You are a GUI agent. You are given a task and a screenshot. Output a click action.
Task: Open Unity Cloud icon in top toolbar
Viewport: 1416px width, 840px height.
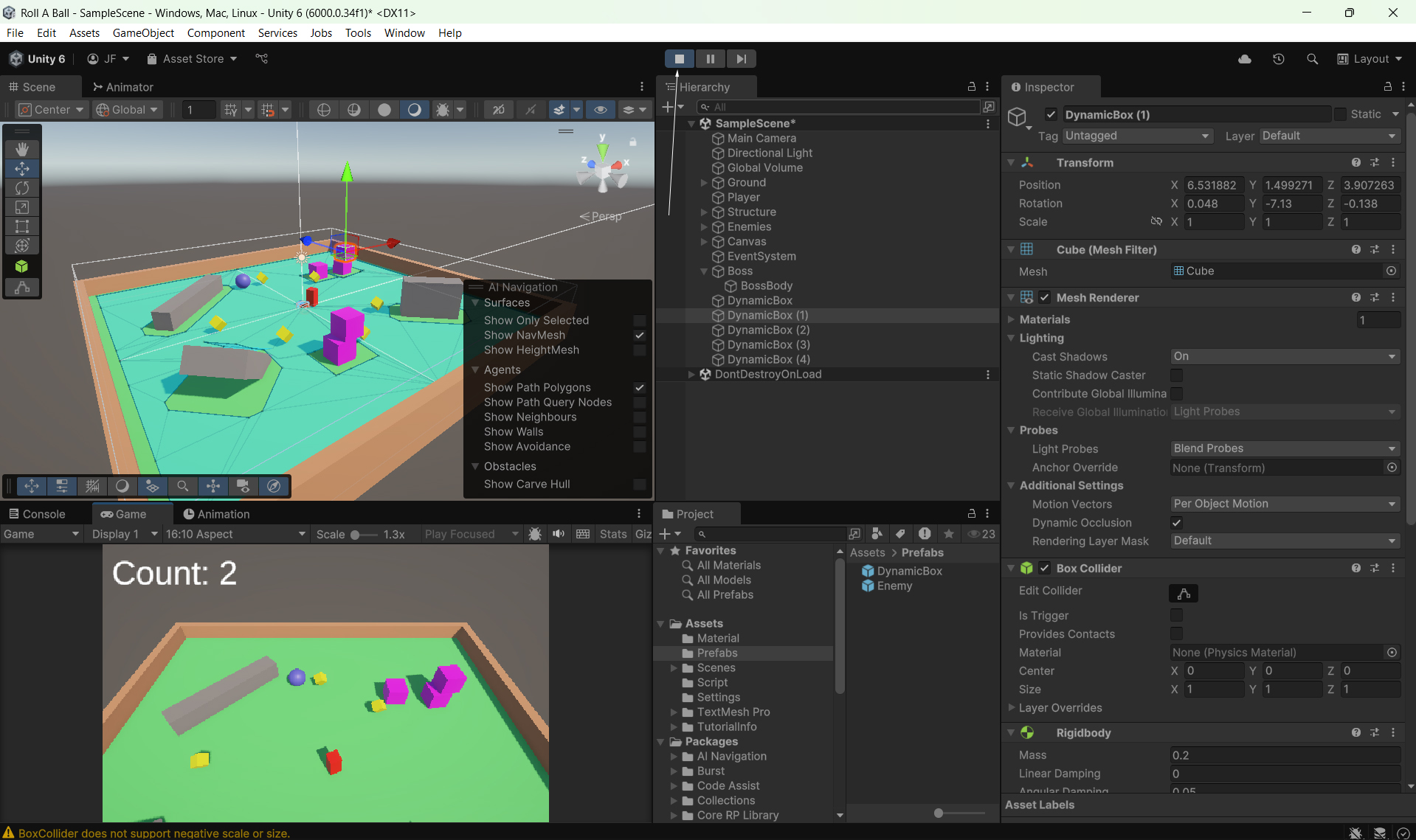[x=1244, y=59]
